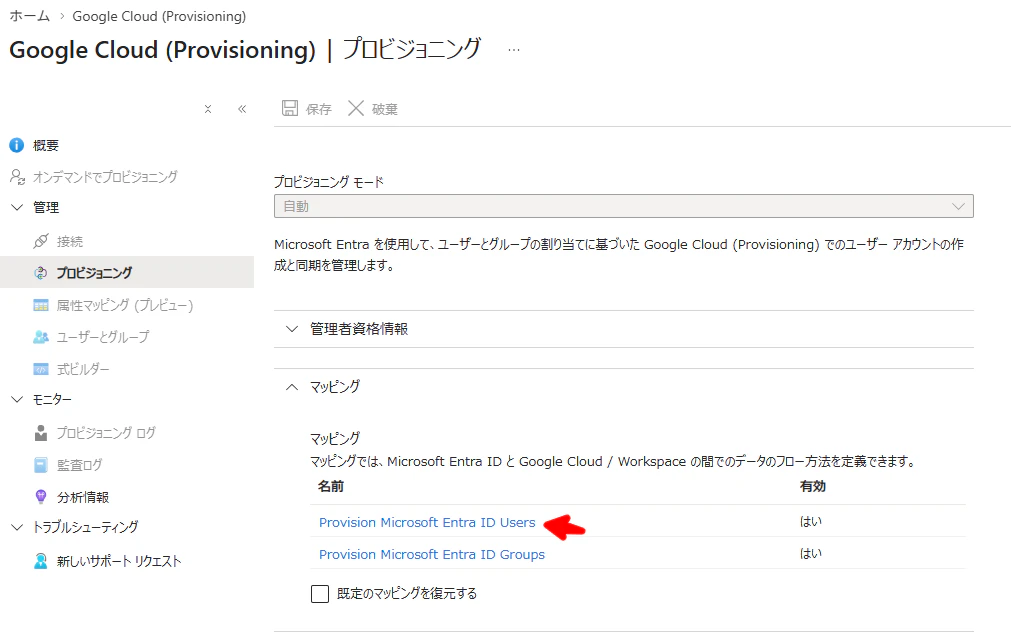
Task: Click はい in the Users mapping row
Action: [810, 521]
